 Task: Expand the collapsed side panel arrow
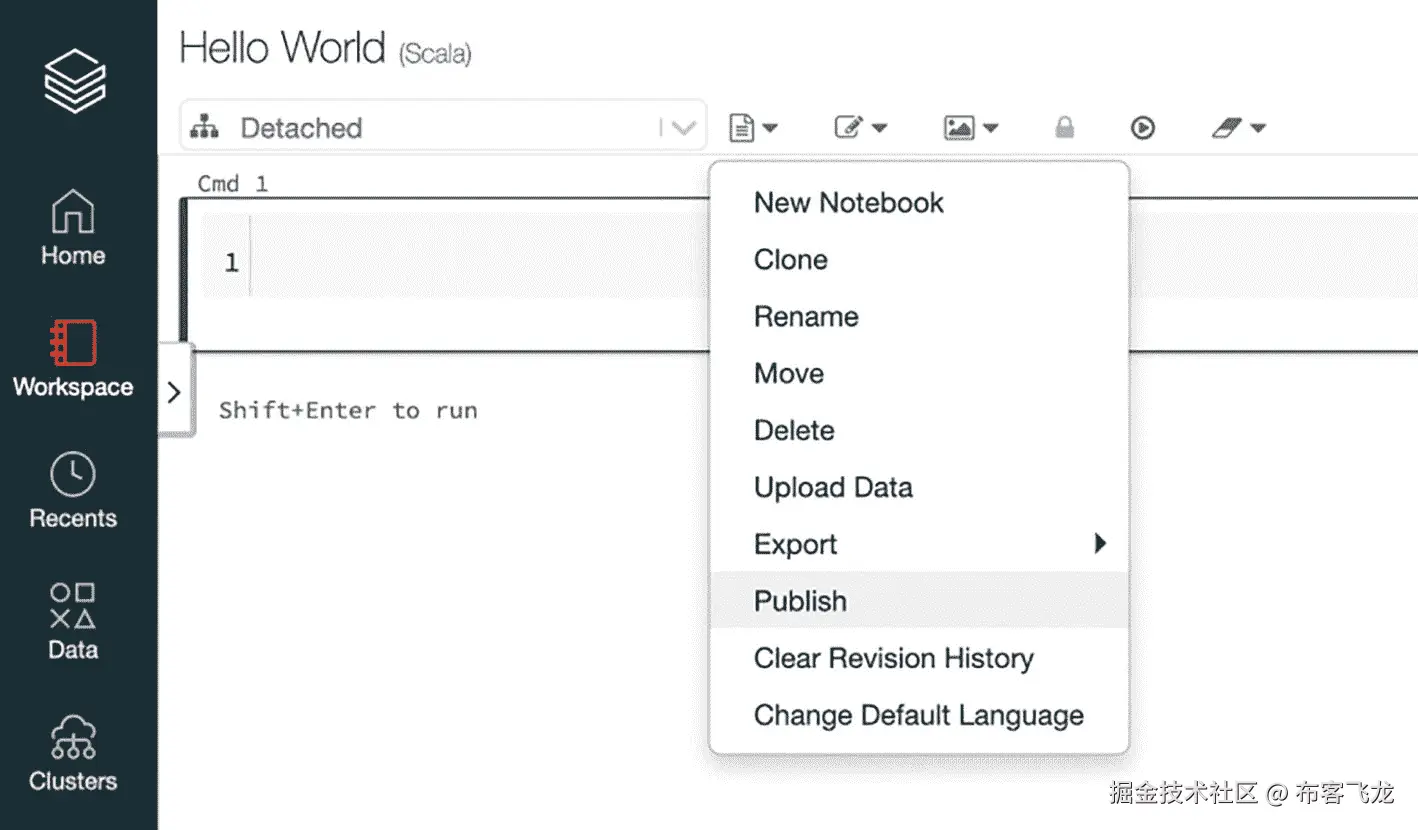pos(174,391)
